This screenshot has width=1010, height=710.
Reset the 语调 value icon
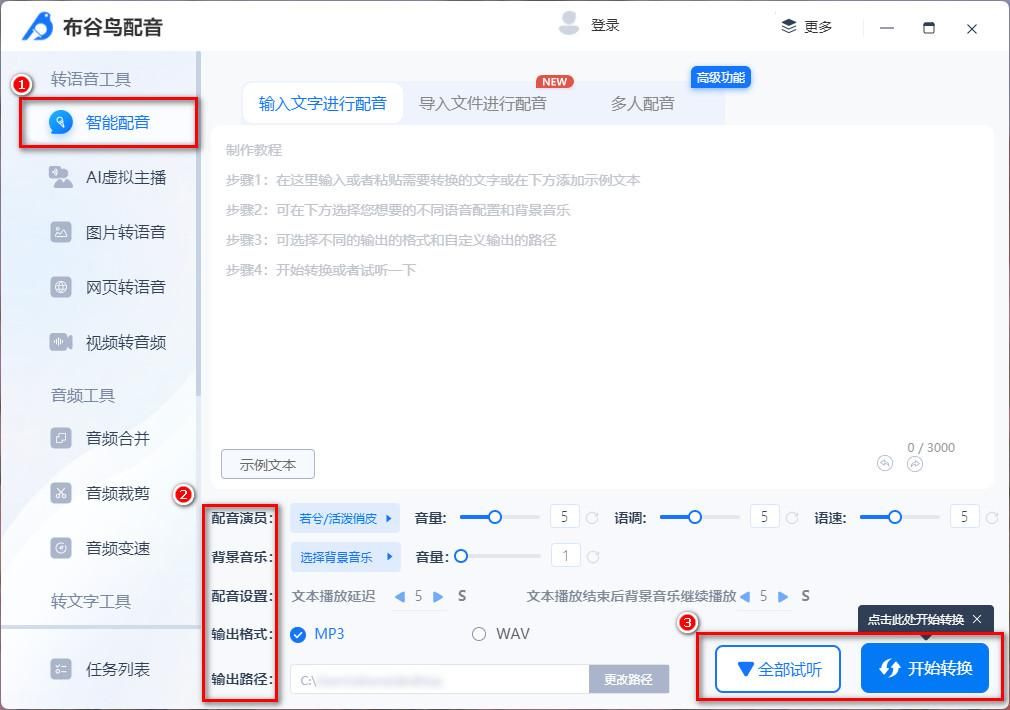792,517
